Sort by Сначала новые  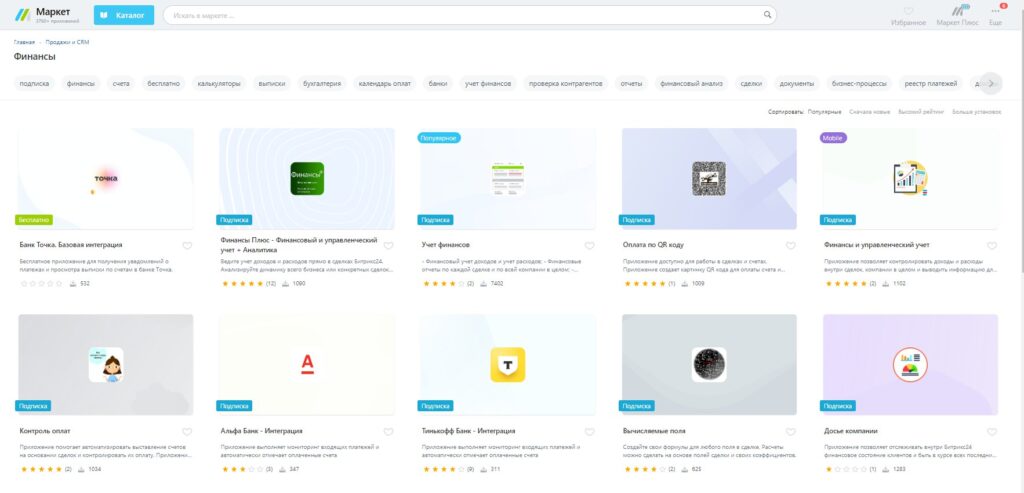869,112
